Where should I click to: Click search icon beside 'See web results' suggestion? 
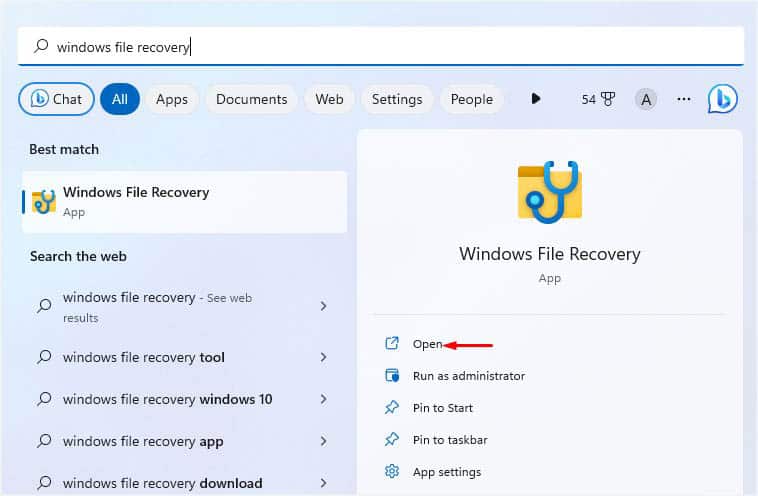tap(44, 306)
